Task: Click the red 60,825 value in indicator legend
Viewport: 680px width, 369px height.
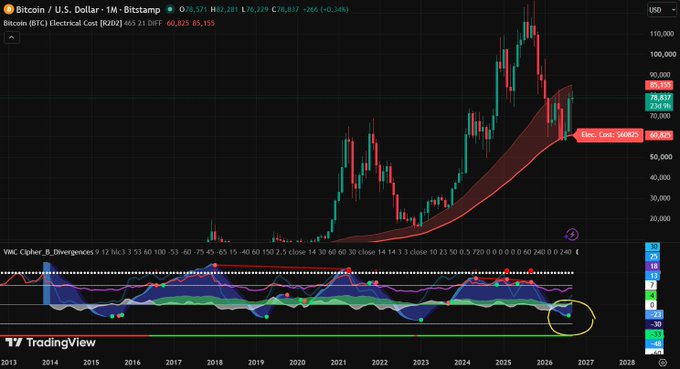Action: pyautogui.click(x=178, y=23)
